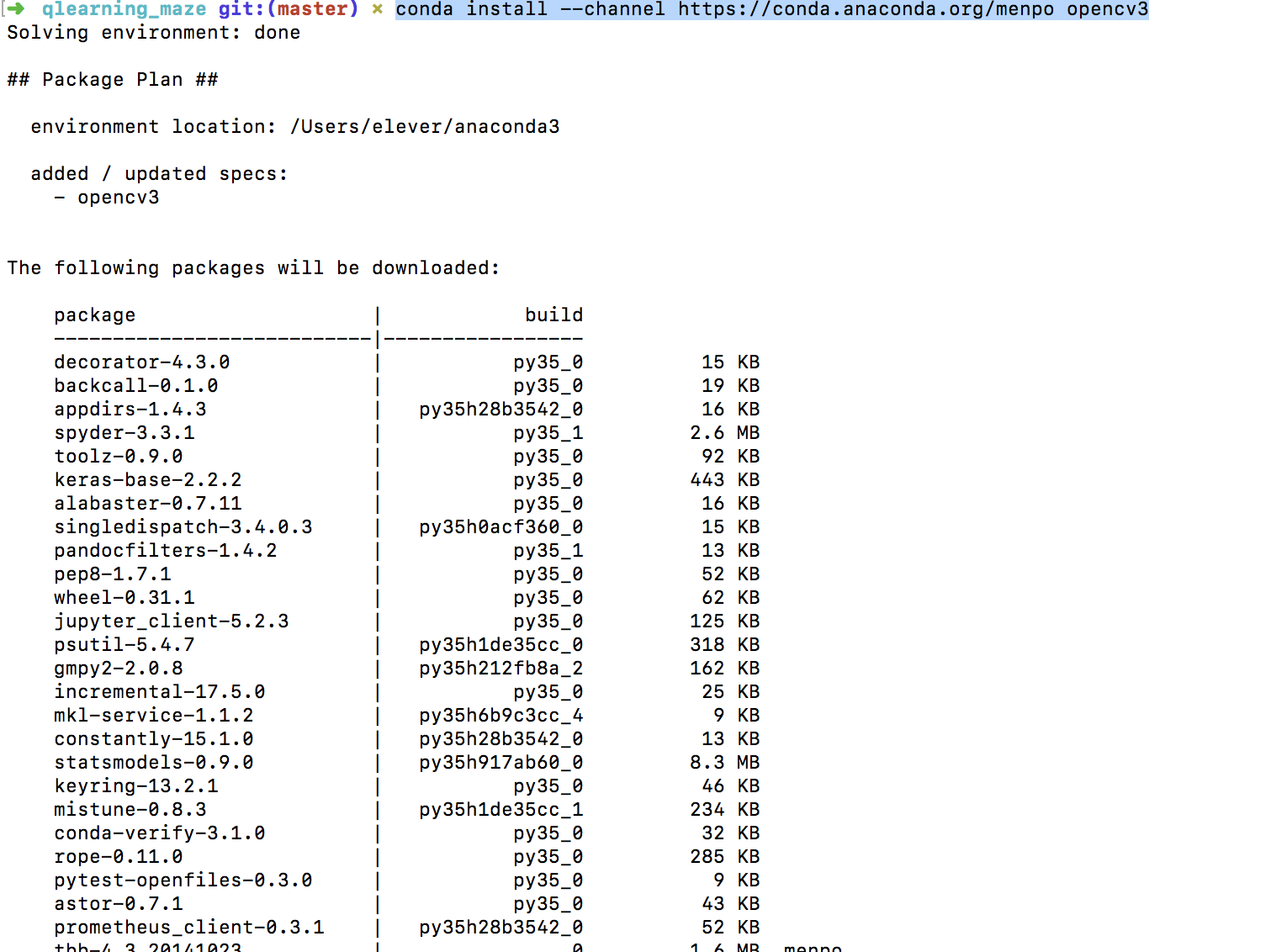The height and width of the screenshot is (952, 1287).
Task: Click the 'rope-0.11.0' package name
Action: (x=119, y=857)
